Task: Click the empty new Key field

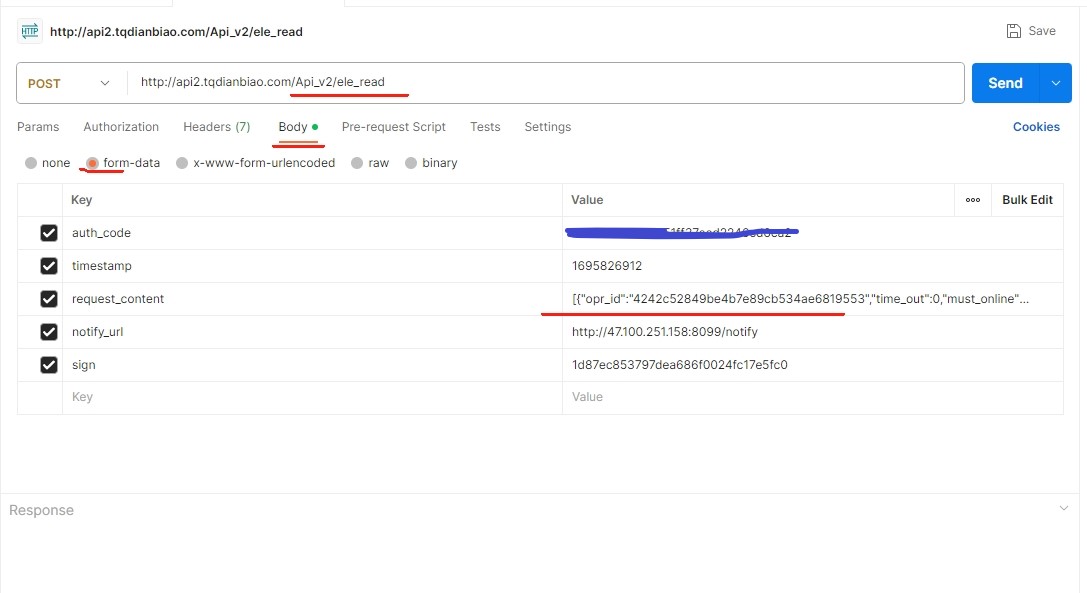Action: [312, 397]
